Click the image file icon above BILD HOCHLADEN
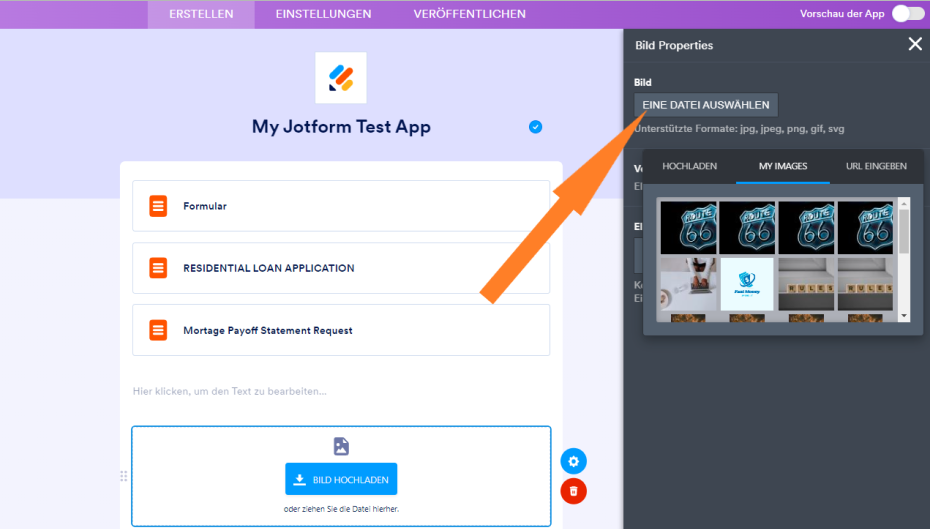 point(341,446)
